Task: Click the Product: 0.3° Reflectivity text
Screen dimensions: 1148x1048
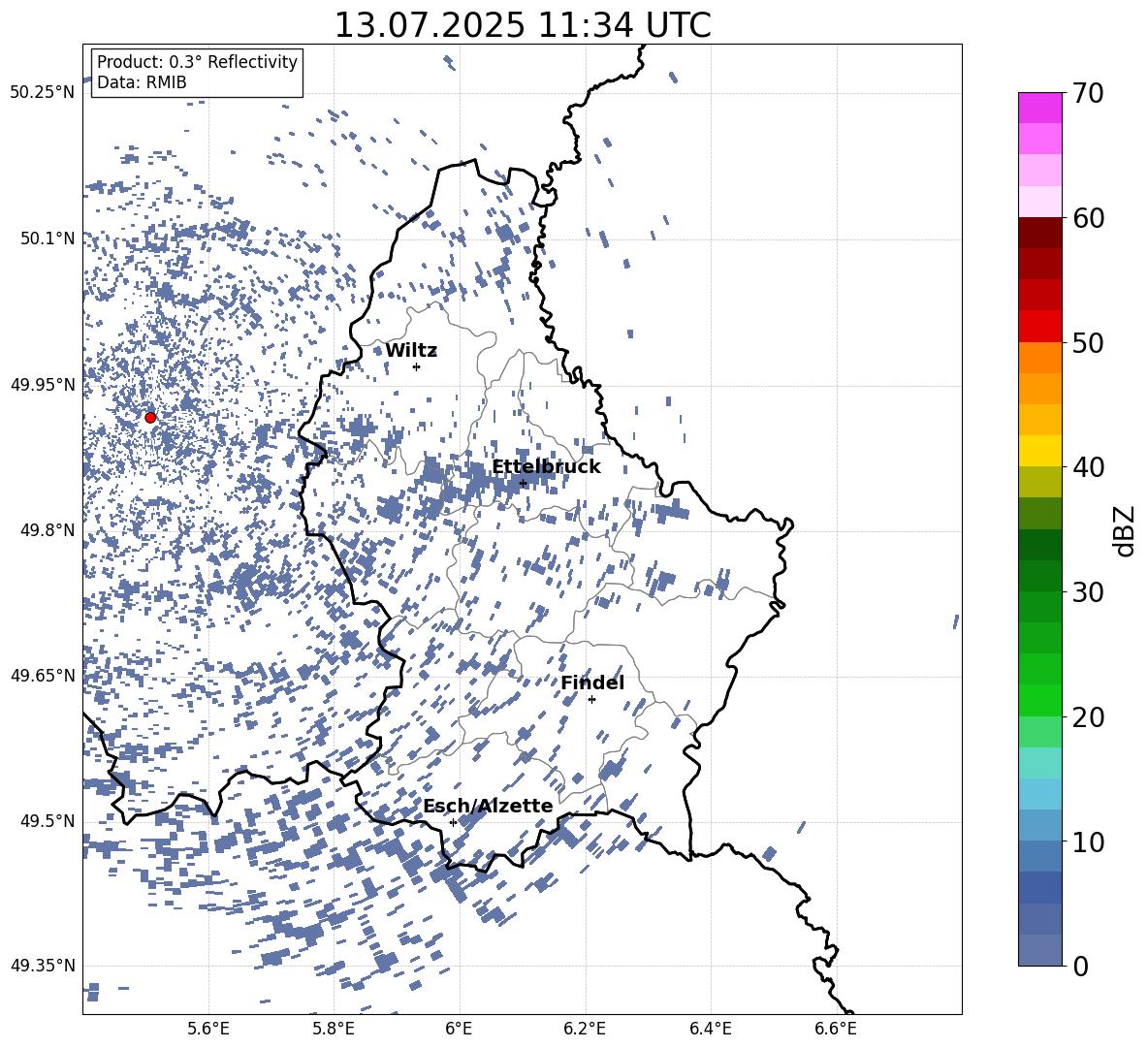Action: point(197,61)
